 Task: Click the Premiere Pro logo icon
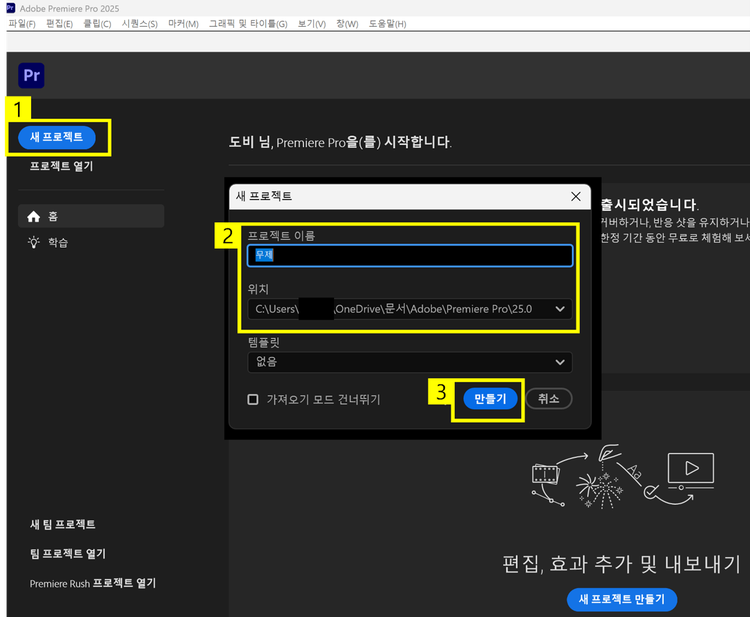[x=31, y=76]
